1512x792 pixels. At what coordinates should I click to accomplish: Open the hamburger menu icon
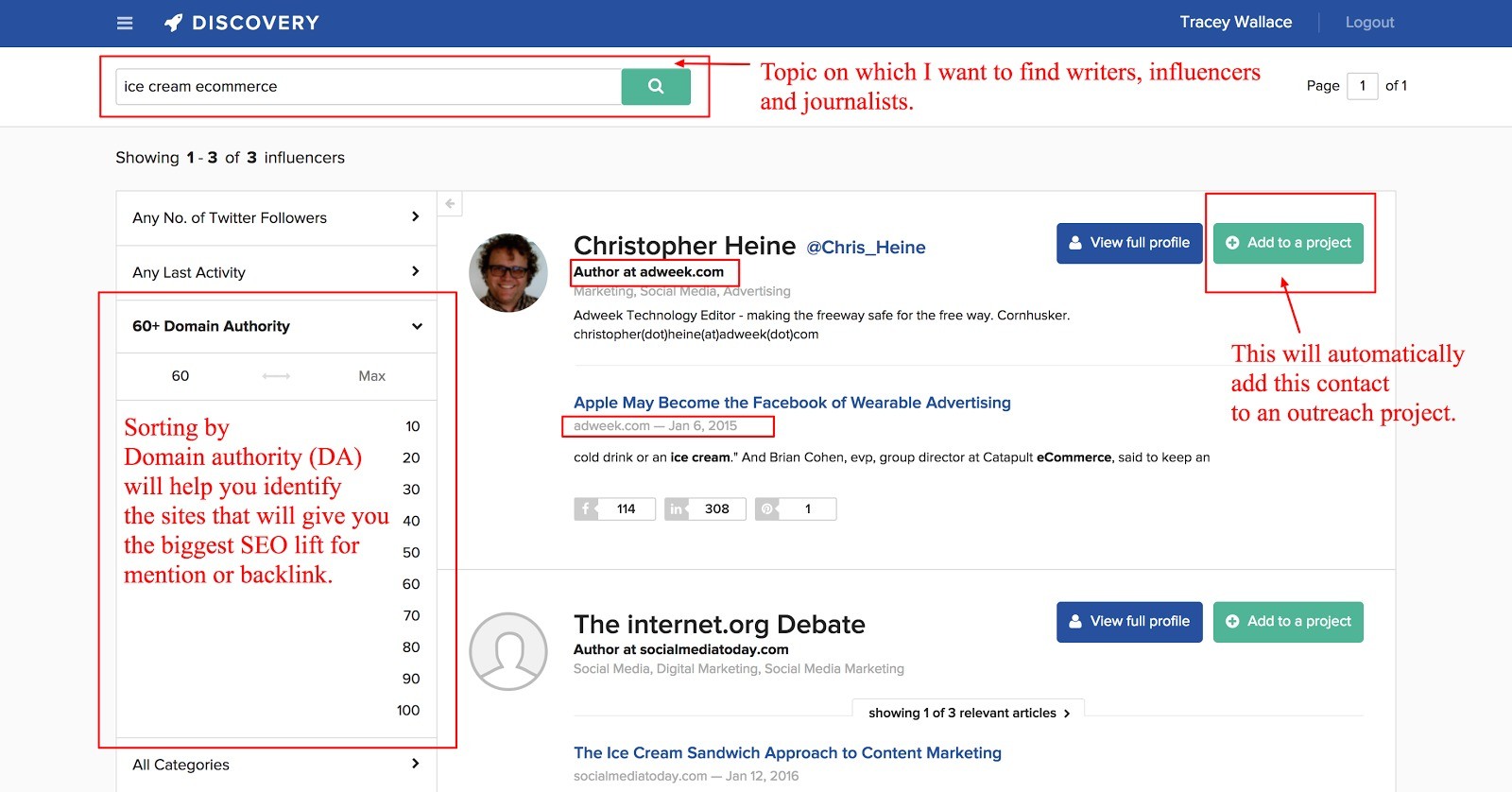[x=125, y=23]
